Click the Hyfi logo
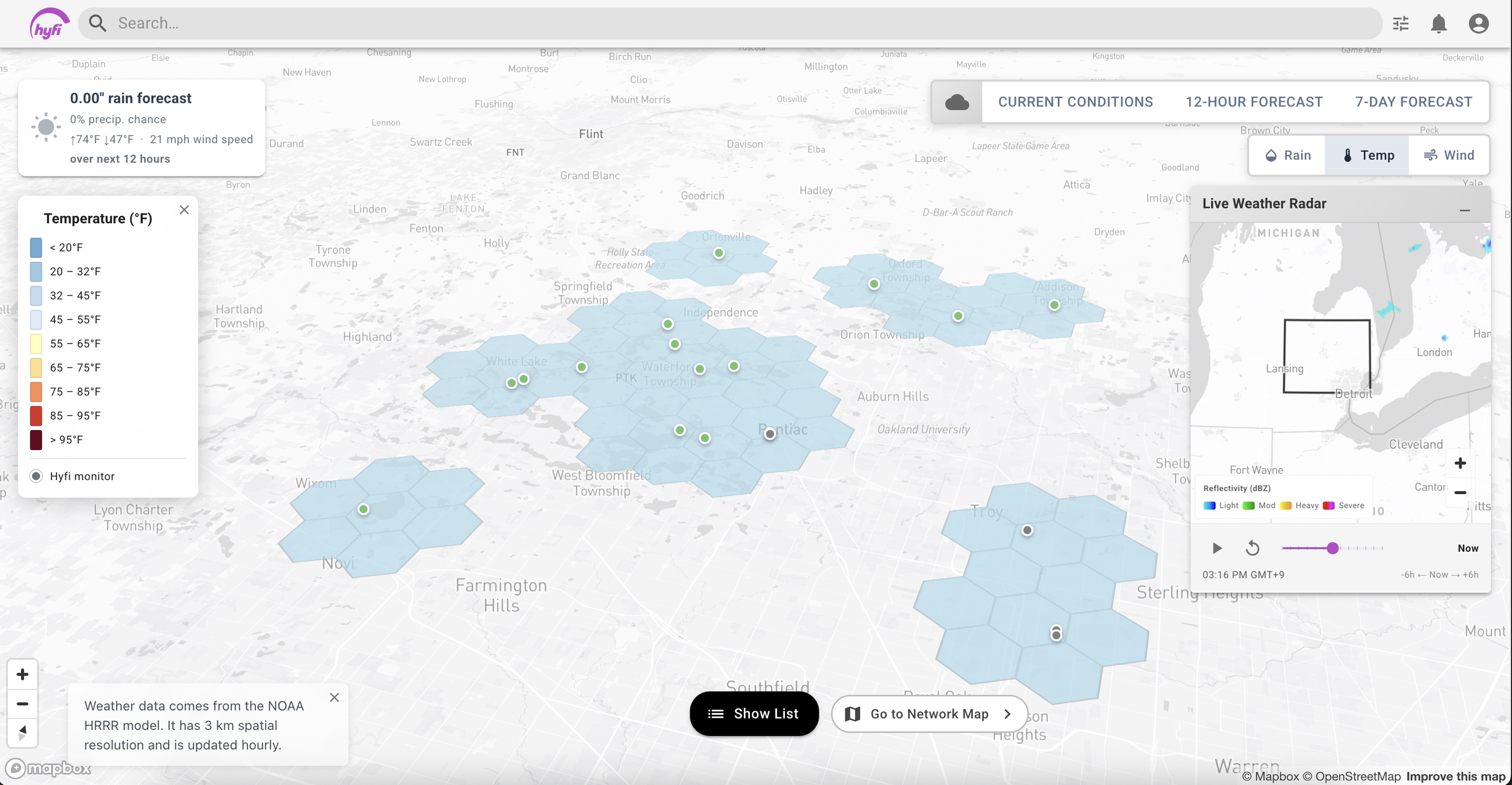Image resolution: width=1512 pixels, height=785 pixels. click(49, 24)
